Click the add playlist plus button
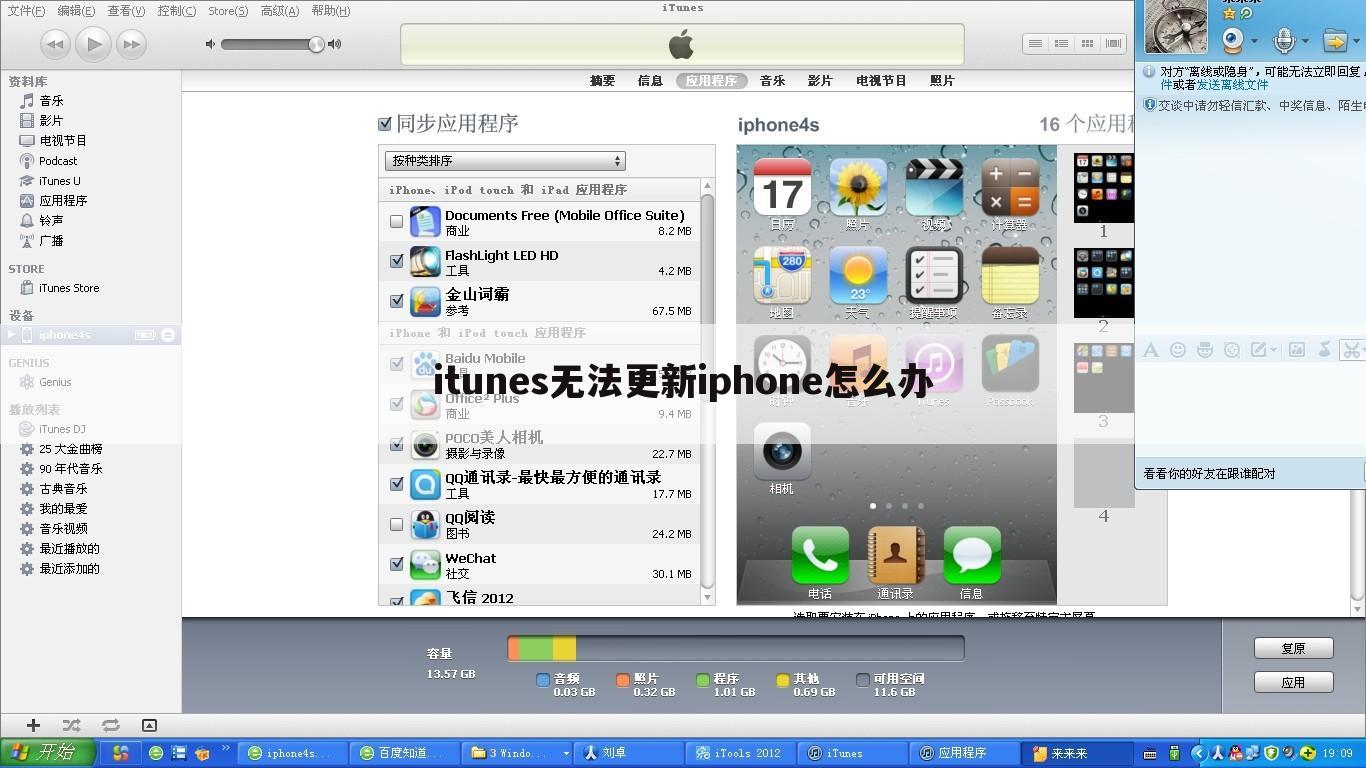The height and width of the screenshot is (768, 1366). click(33, 725)
